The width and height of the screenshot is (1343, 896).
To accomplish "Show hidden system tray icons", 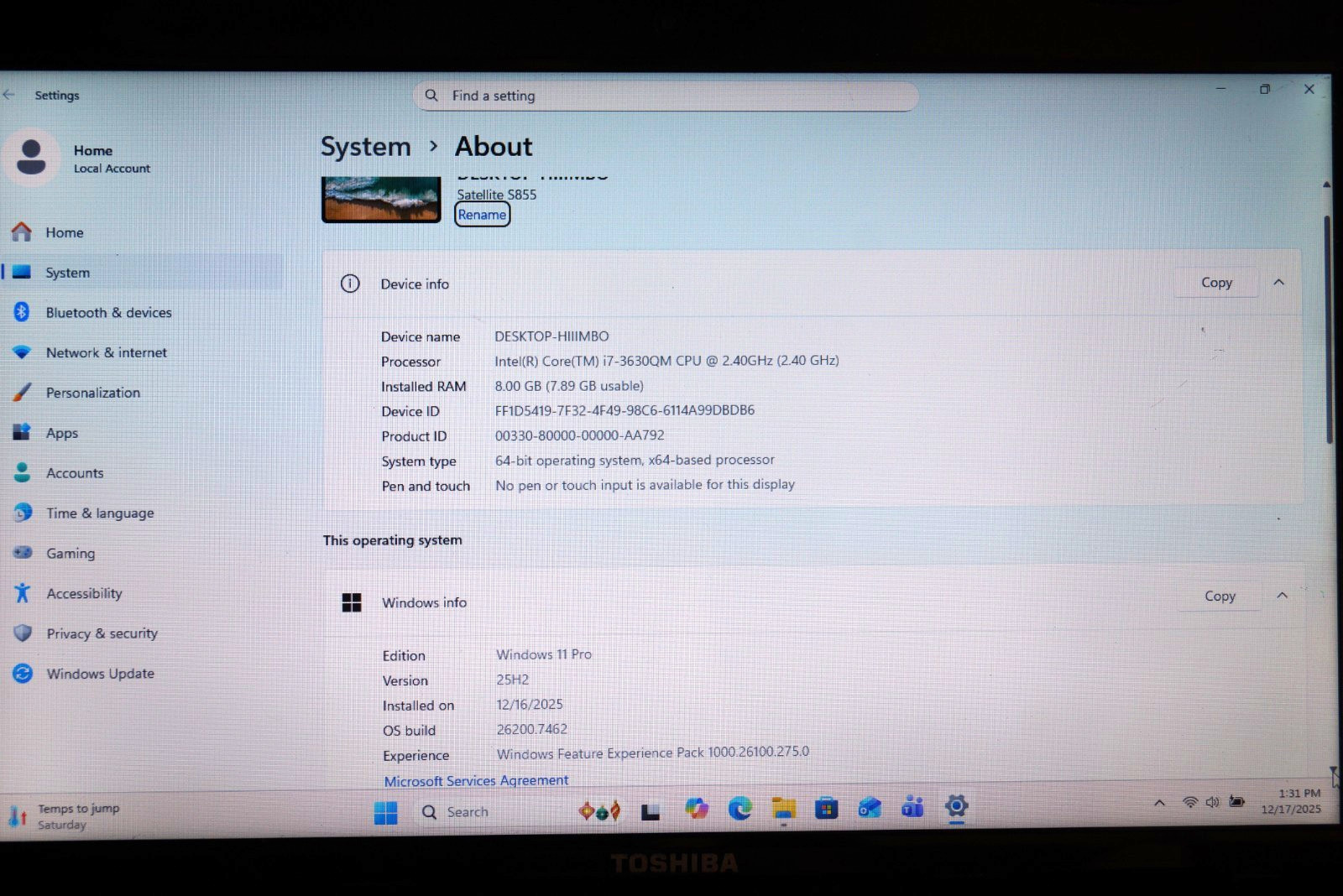I will tap(1159, 803).
